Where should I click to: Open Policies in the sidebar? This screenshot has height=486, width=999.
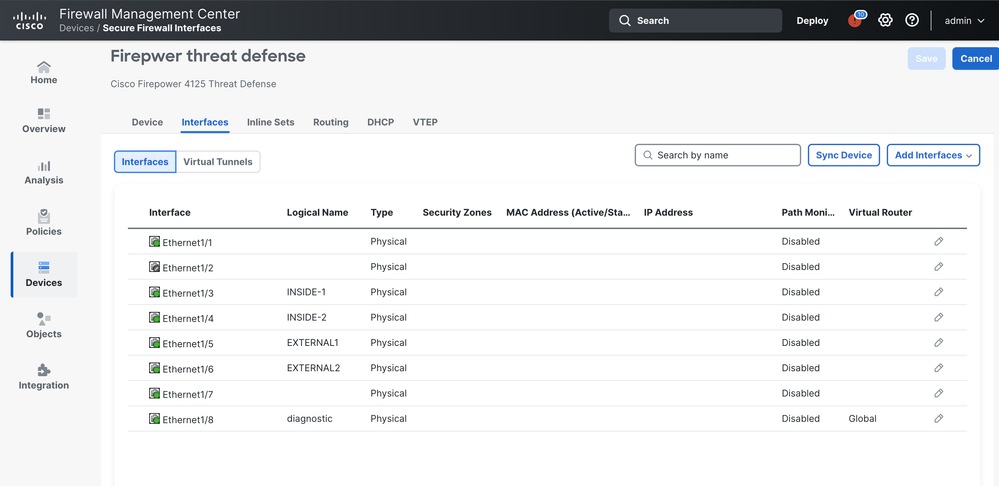coord(44,224)
